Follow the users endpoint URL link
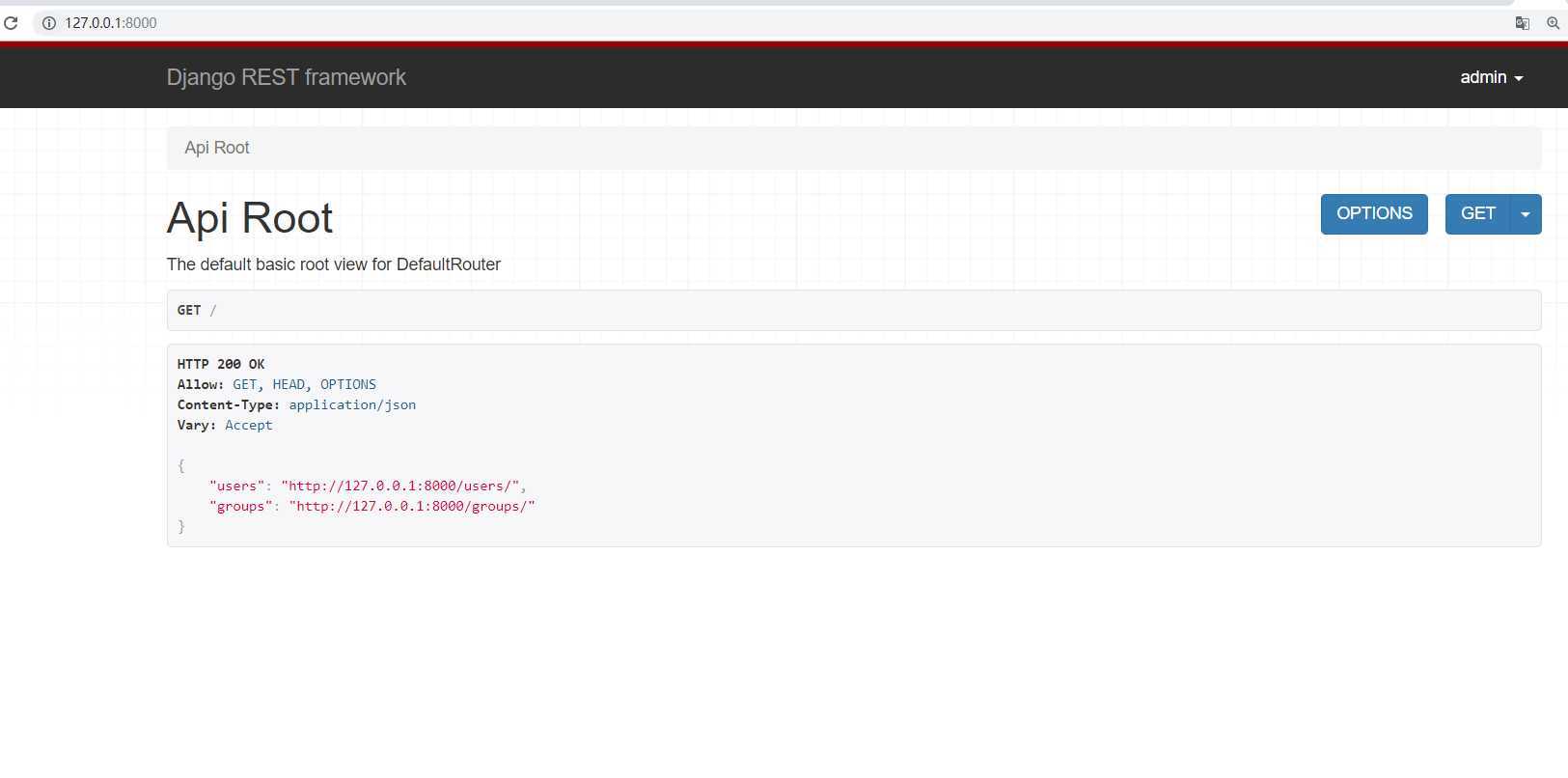The width and height of the screenshot is (1568, 778). click(x=400, y=486)
